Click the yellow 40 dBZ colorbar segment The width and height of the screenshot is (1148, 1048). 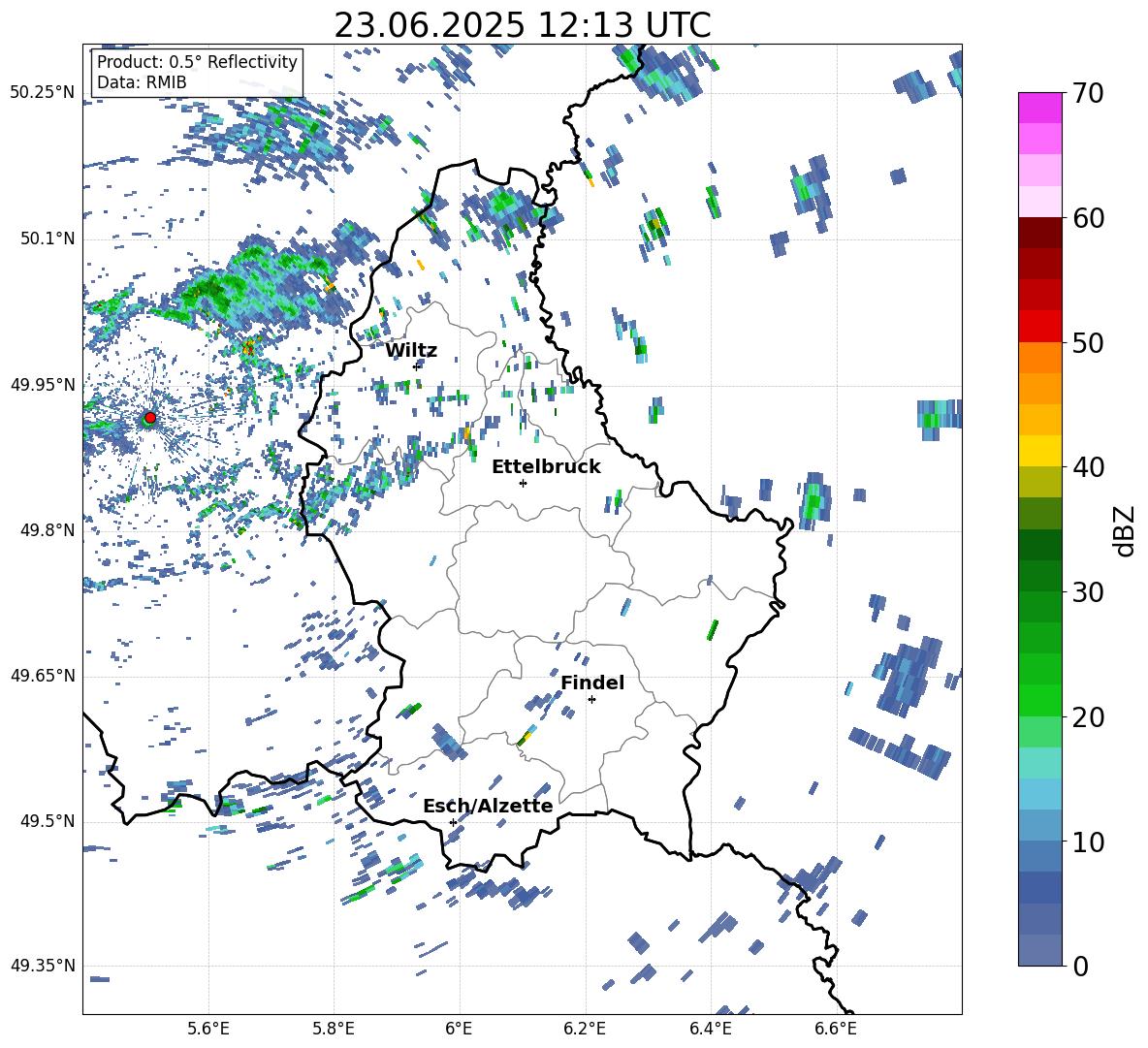pyautogui.click(x=1039, y=451)
